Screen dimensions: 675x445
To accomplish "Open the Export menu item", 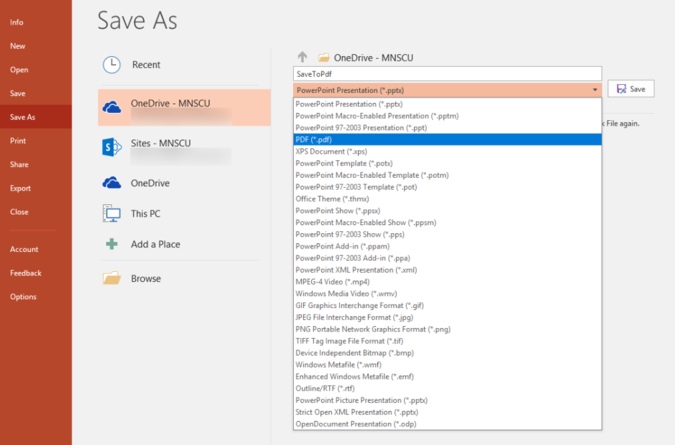I will pyautogui.click(x=21, y=188).
